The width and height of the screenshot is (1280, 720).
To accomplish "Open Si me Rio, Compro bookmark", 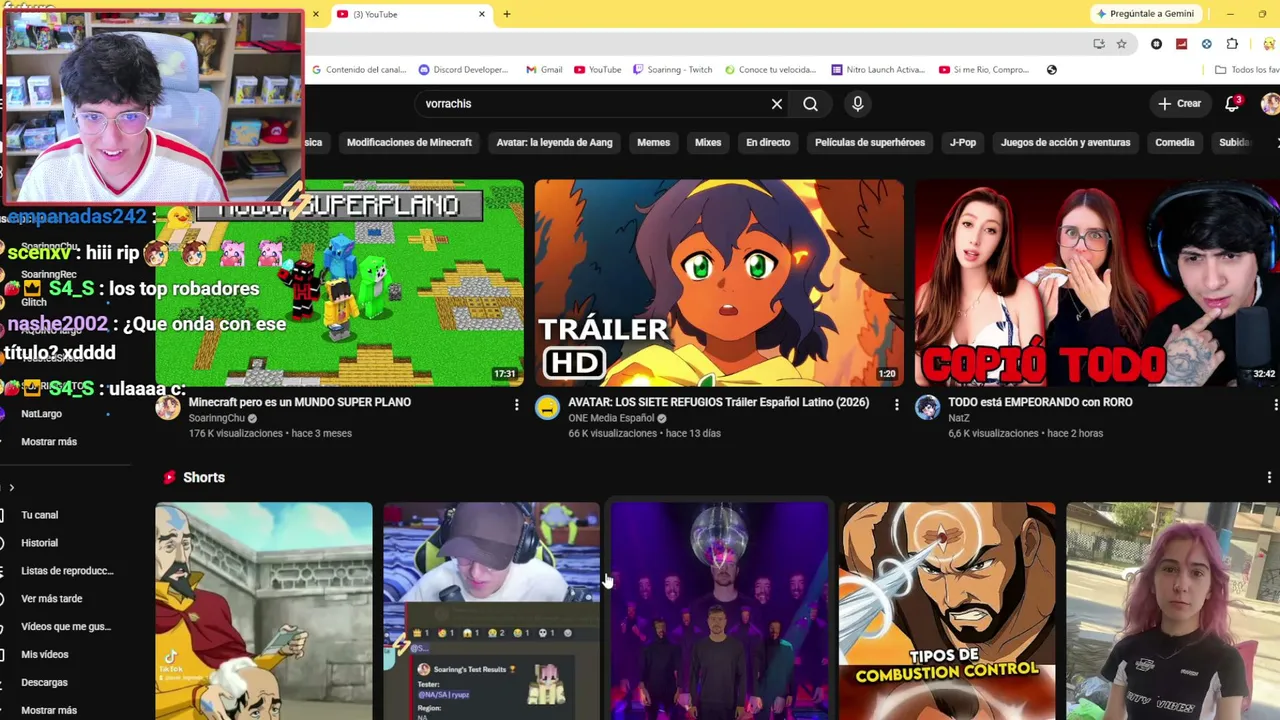I will pos(983,70).
